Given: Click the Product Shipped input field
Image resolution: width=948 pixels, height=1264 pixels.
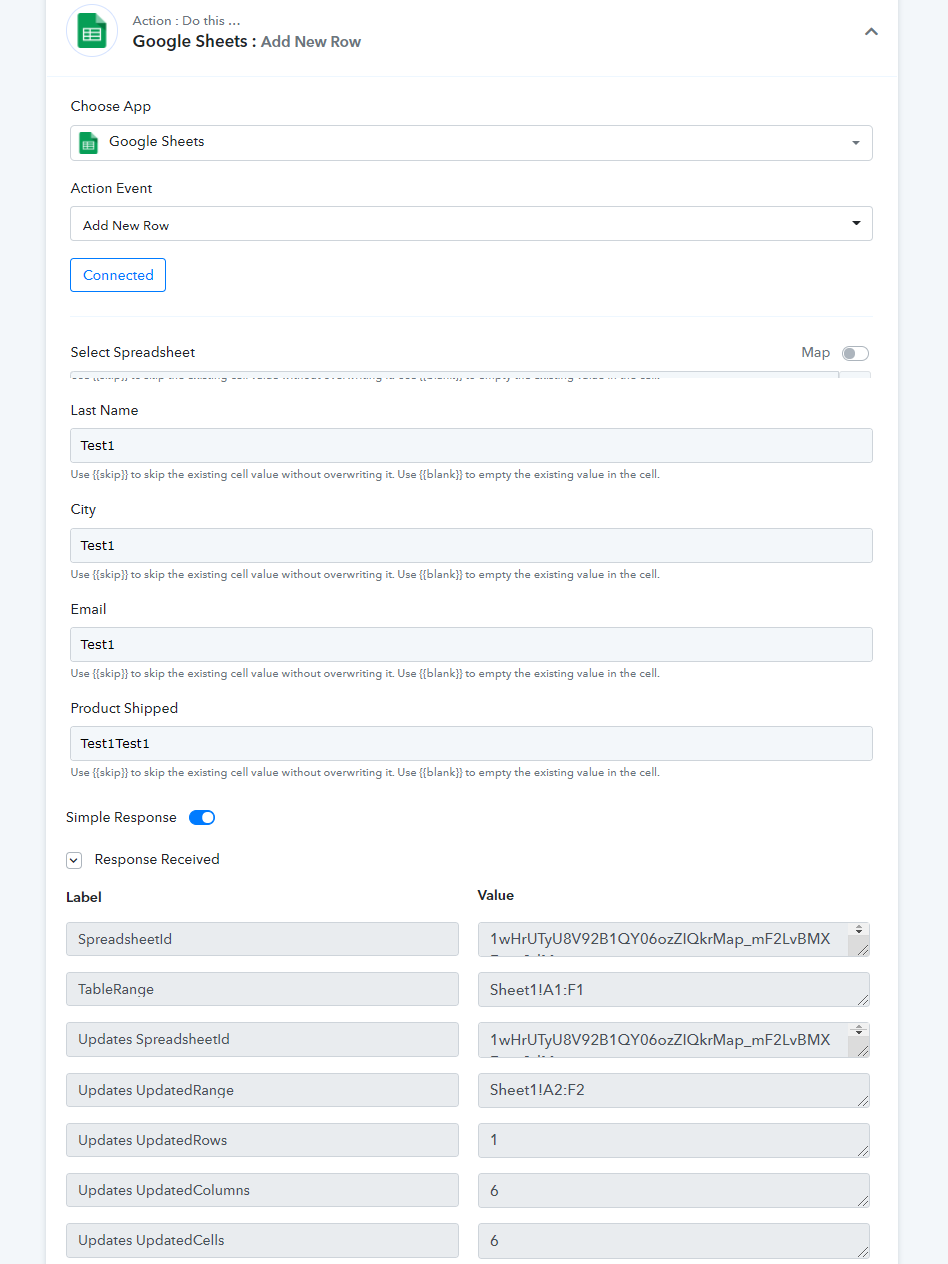Looking at the screenshot, I should 471,743.
